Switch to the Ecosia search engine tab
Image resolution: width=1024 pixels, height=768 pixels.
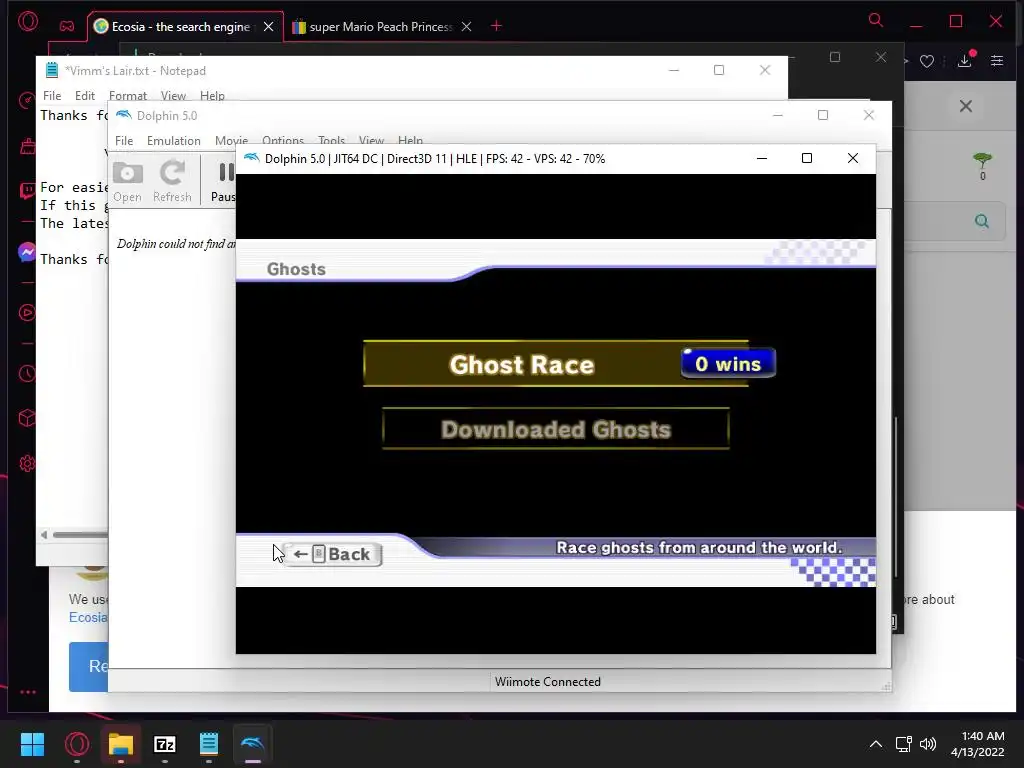180,27
